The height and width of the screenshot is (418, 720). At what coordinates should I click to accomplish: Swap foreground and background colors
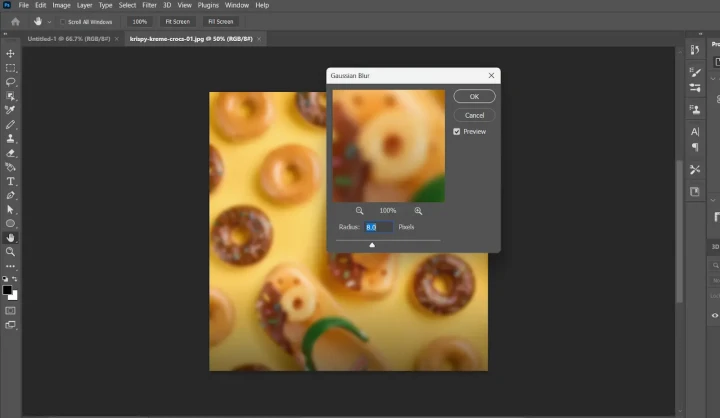[x=15, y=279]
